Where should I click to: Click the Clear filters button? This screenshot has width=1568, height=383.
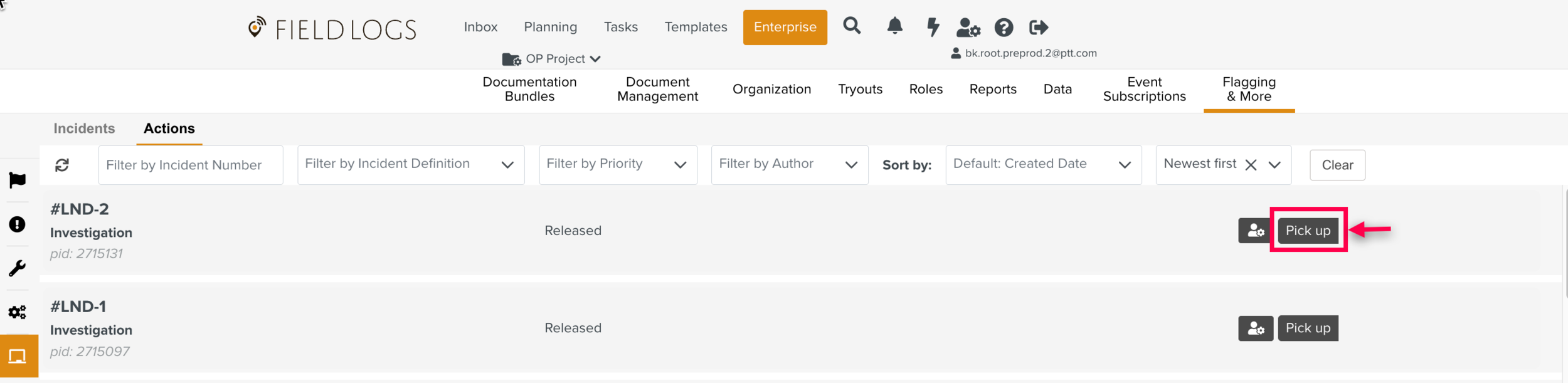tap(1337, 165)
